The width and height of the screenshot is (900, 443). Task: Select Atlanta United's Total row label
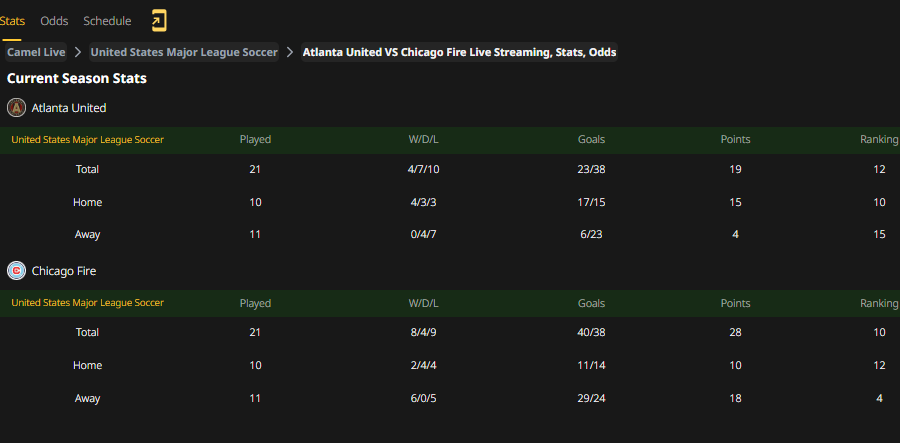pos(87,169)
